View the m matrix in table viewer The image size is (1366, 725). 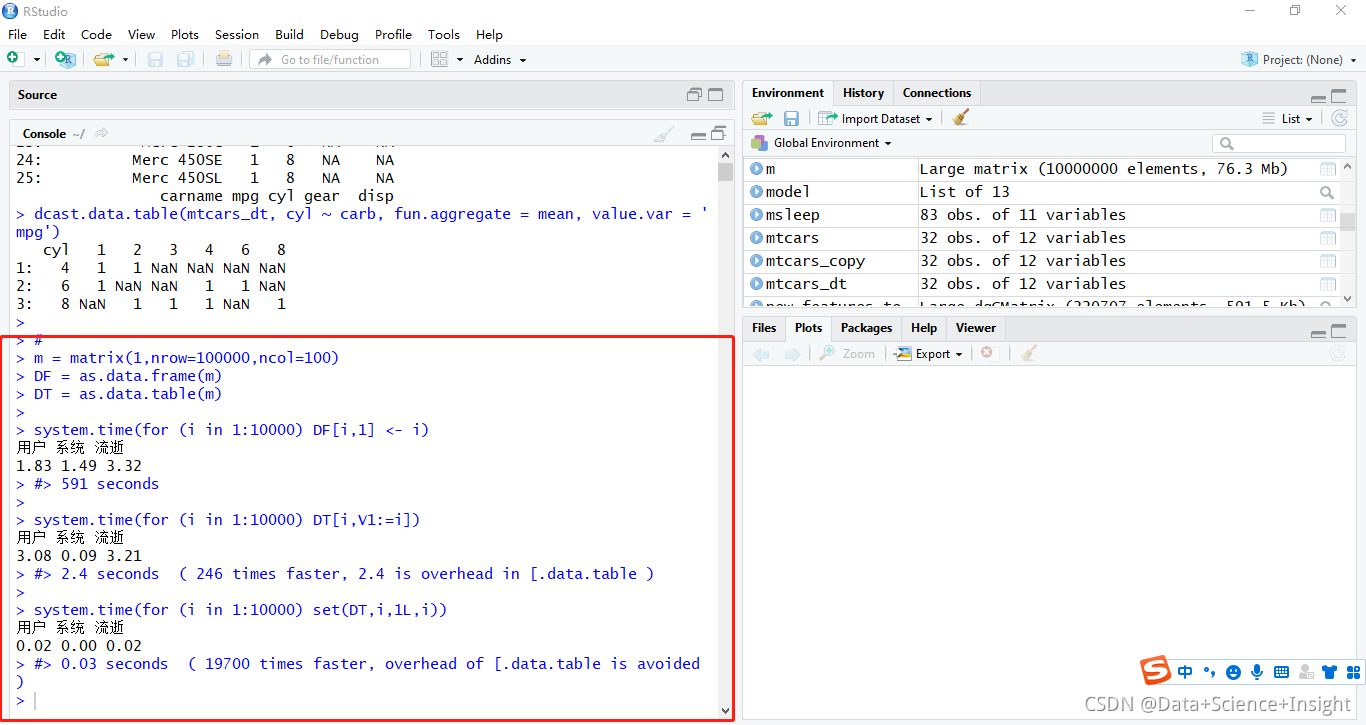(1328, 169)
